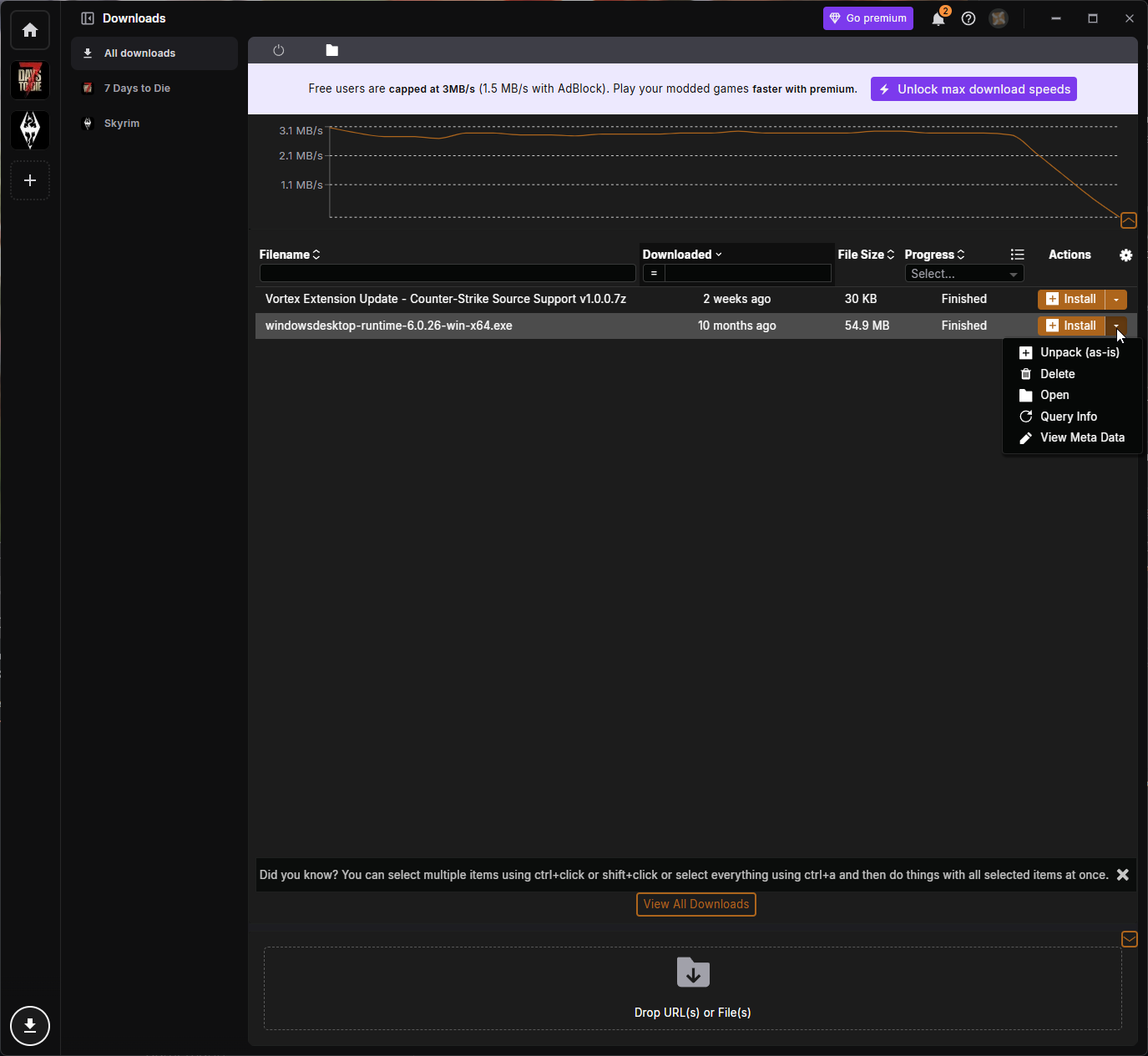Viewport: 1148px width, 1056px height.
Task: Open the Vortex home dashboard icon
Action: pyautogui.click(x=30, y=30)
